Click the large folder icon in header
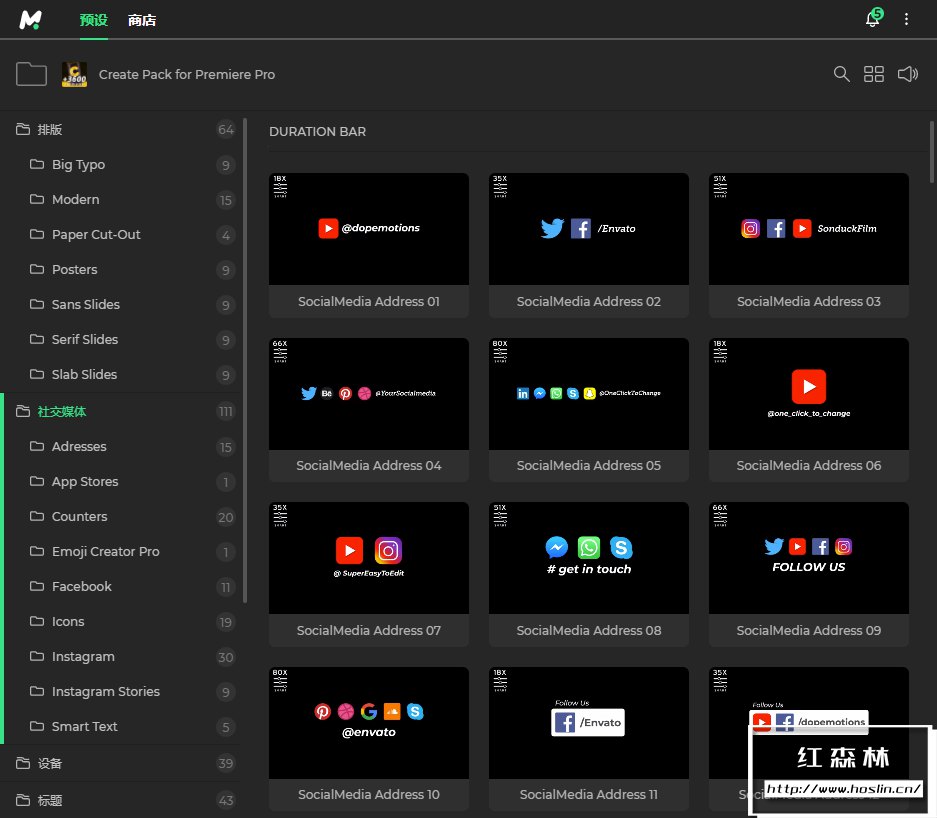937x818 pixels. point(32,74)
